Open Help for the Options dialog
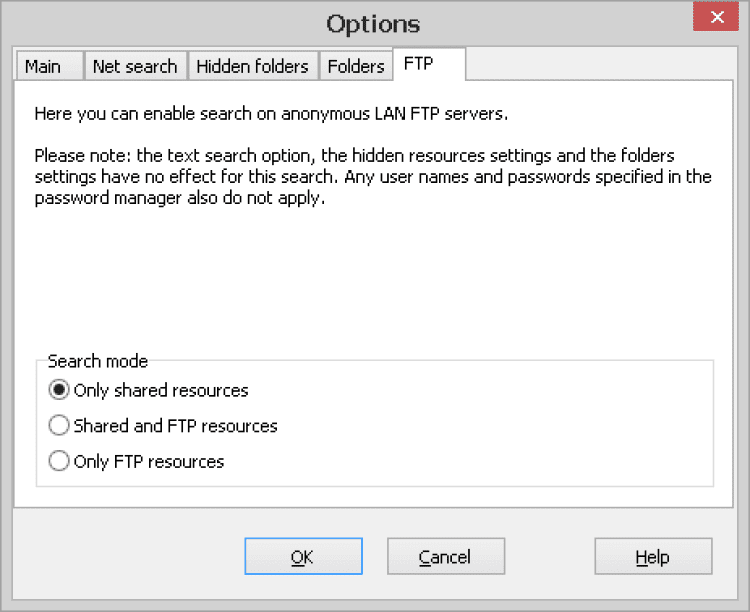Screen dimensions: 750x612 point(652,557)
